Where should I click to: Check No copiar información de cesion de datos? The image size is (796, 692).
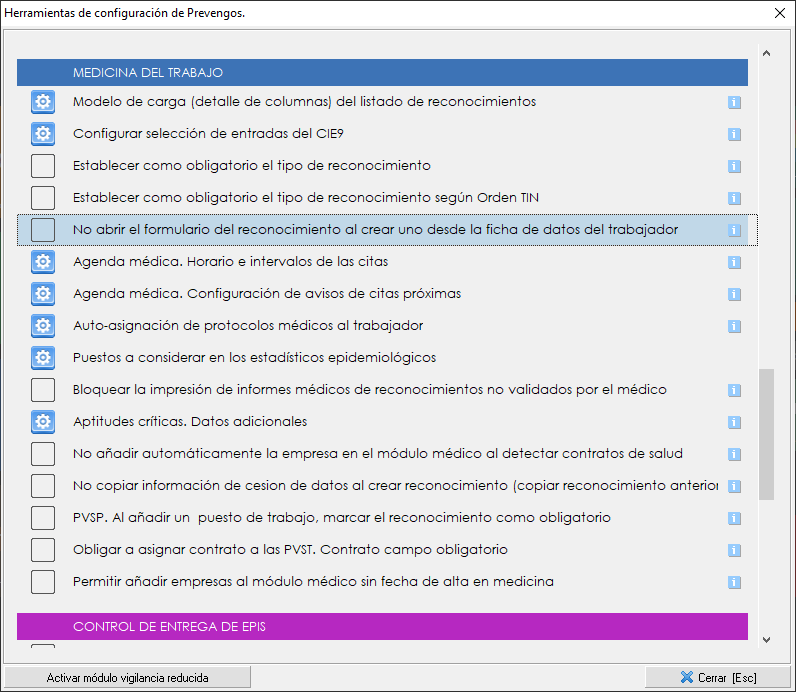[x=43, y=486]
